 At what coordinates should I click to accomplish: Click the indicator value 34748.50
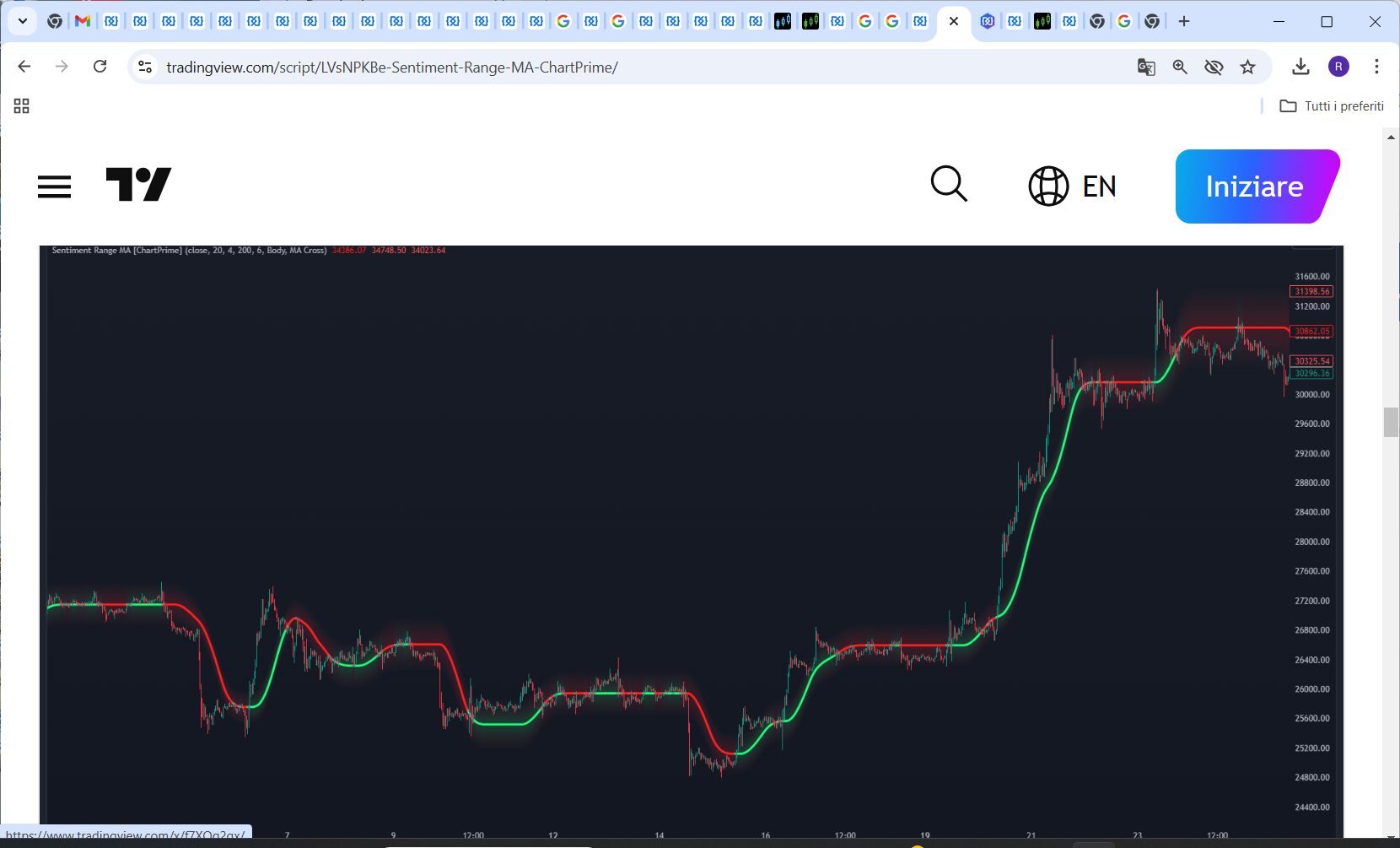389,251
